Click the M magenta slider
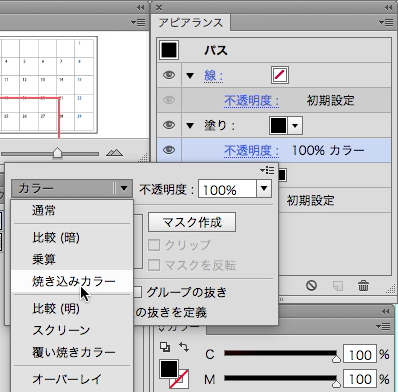This screenshot has width=398, height=392. click(281, 379)
